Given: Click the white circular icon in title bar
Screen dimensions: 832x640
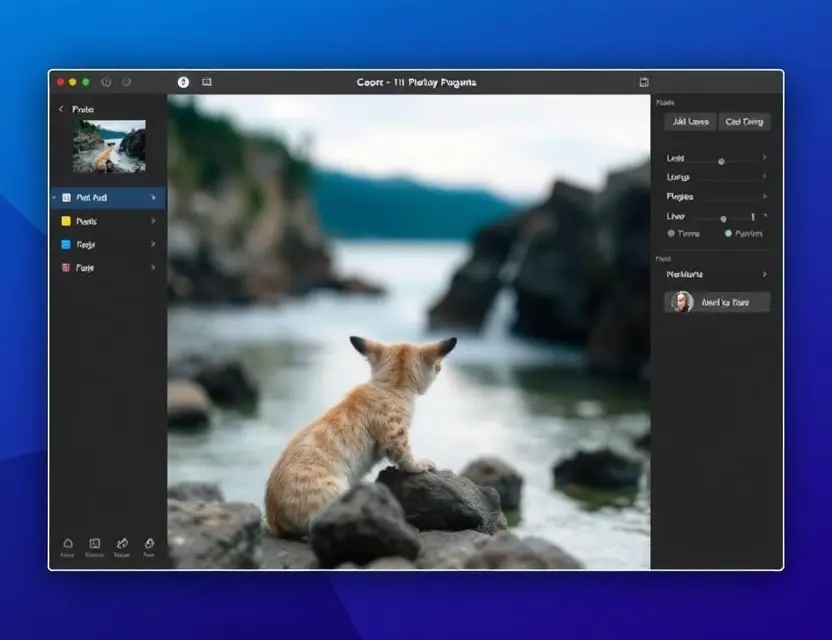Looking at the screenshot, I should [x=183, y=82].
